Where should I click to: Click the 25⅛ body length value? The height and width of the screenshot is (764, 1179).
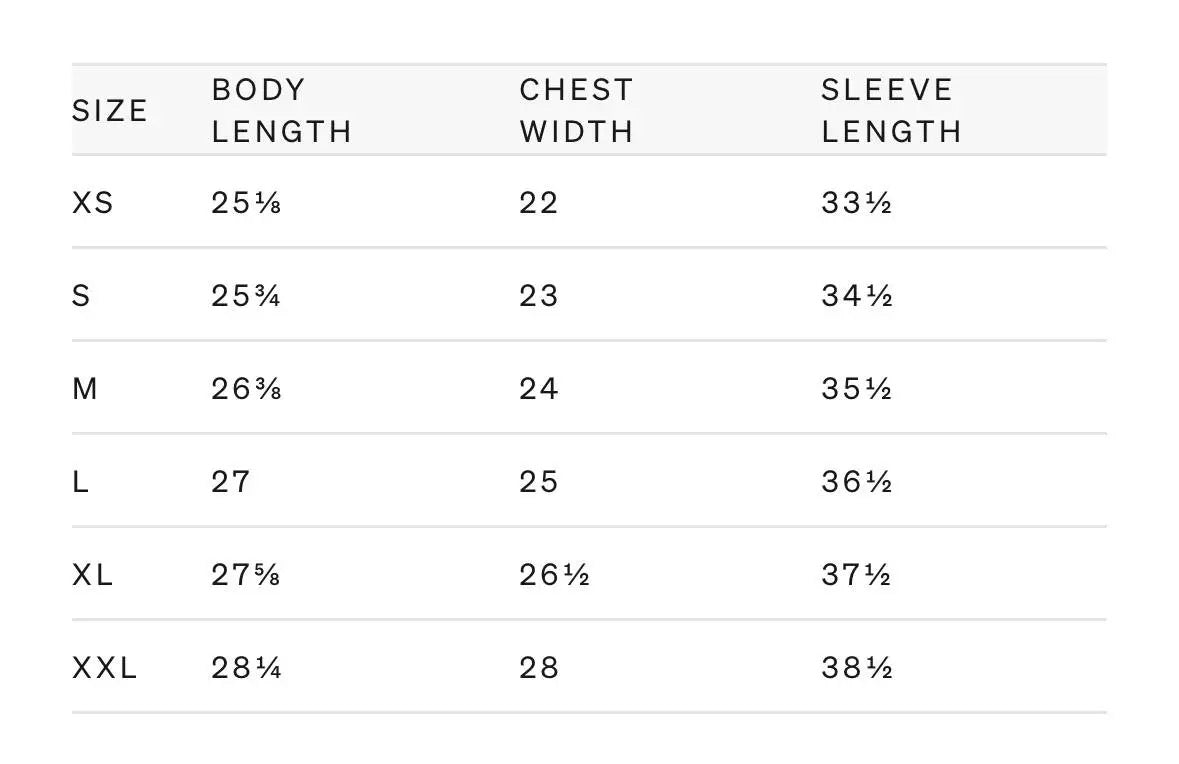pyautogui.click(x=246, y=203)
